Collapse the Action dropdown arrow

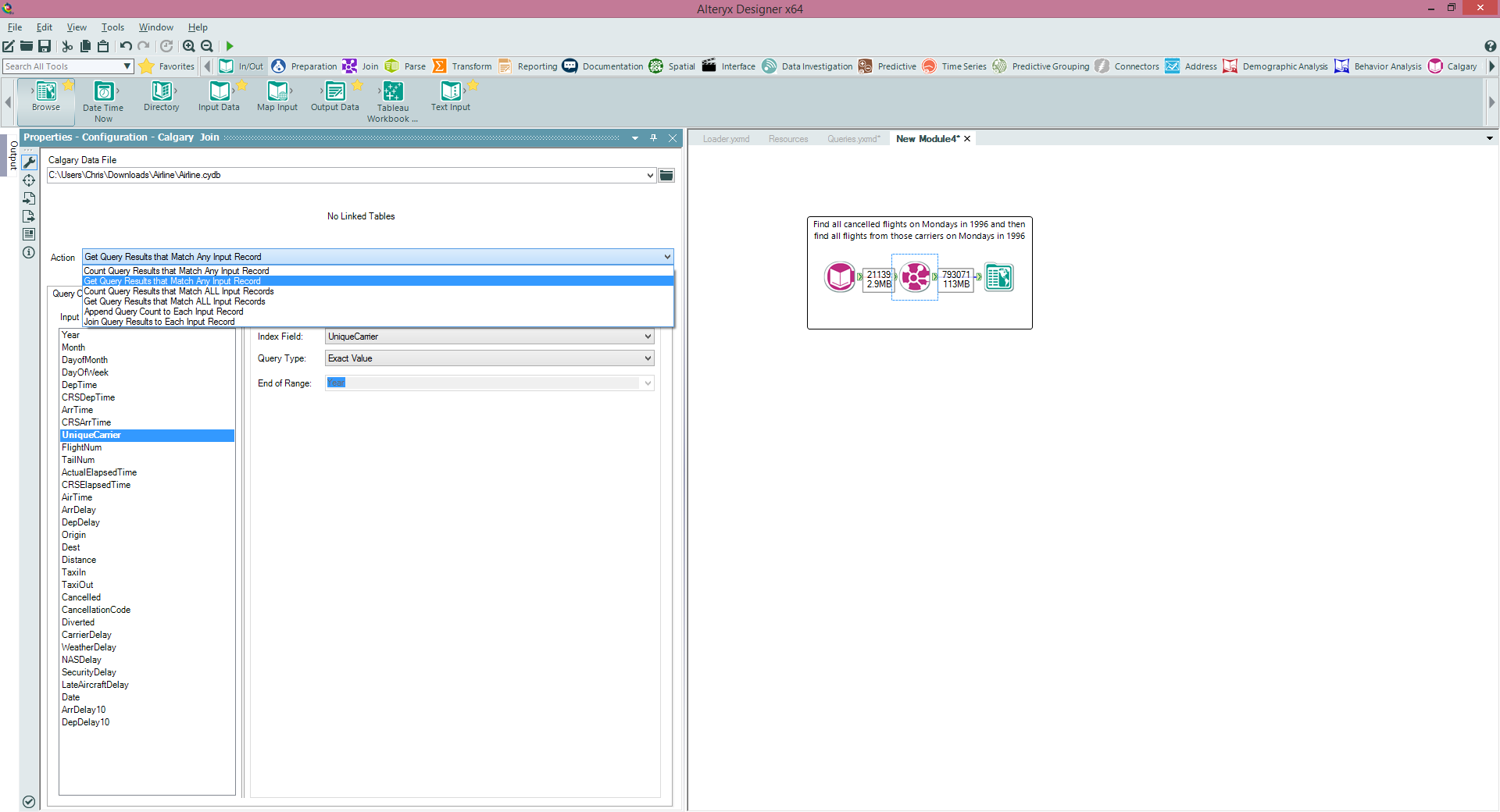(667, 257)
